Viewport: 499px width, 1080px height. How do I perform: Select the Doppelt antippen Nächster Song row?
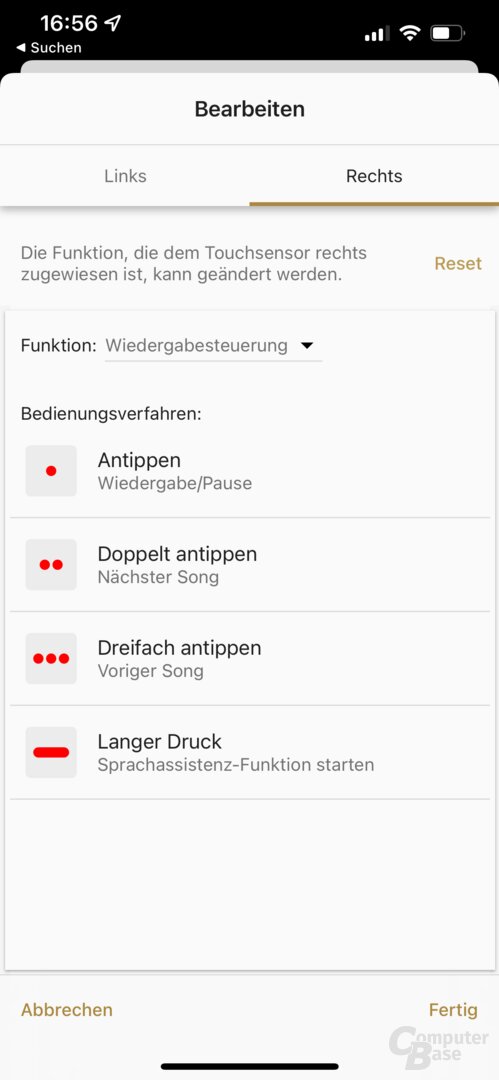click(x=250, y=565)
